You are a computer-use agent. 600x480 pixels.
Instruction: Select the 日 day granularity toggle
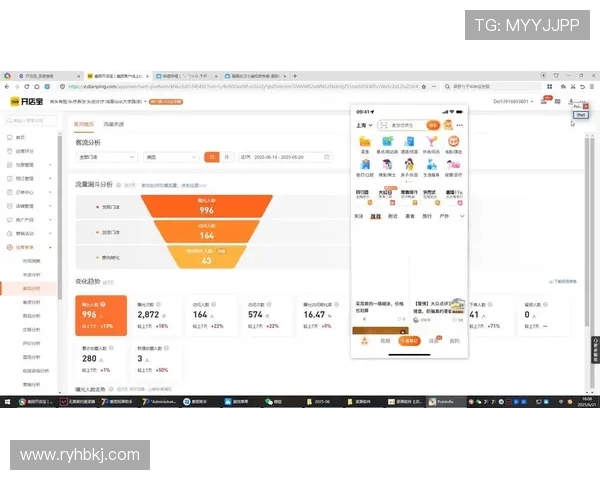point(211,157)
